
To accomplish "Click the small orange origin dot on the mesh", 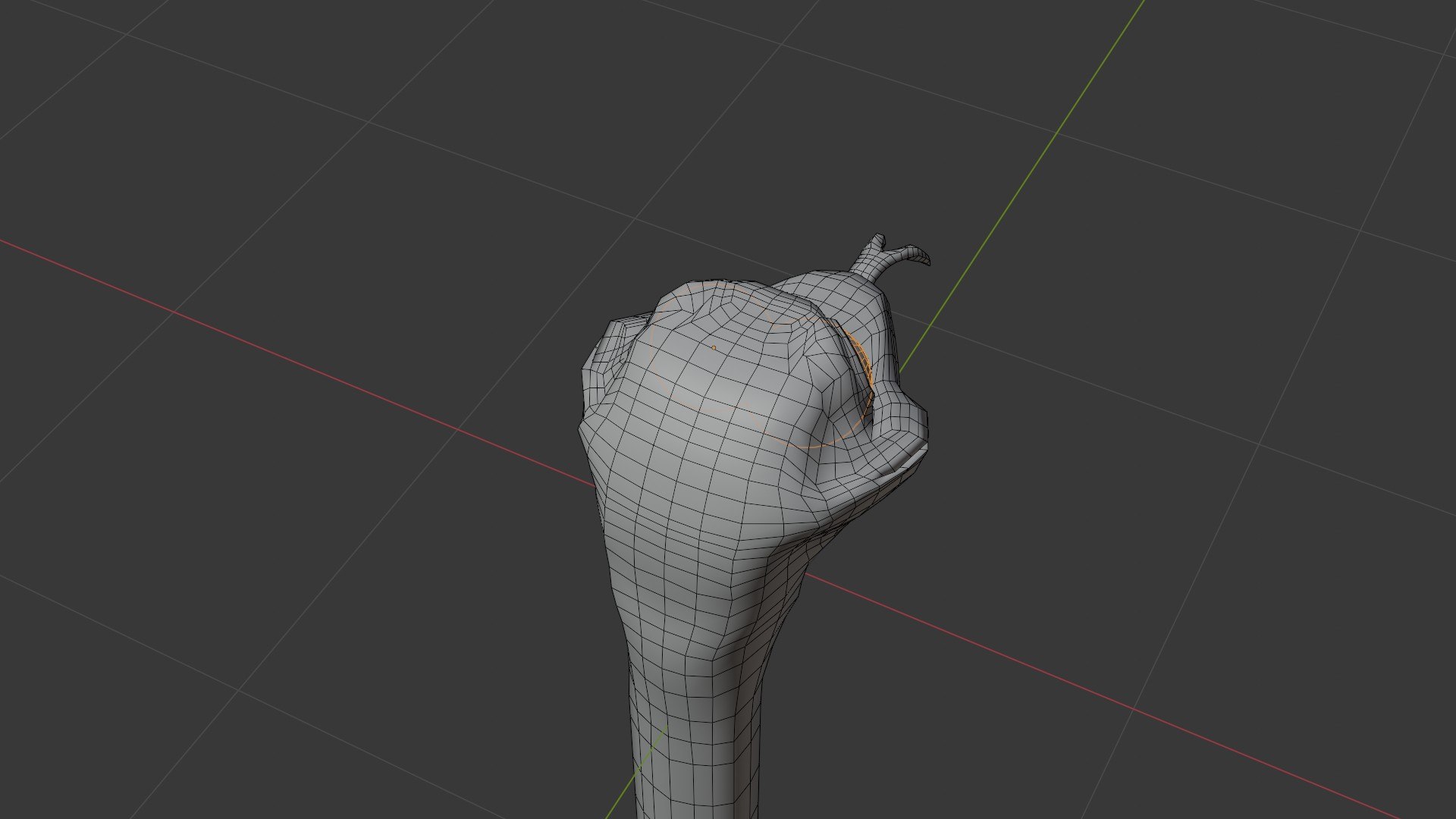I will click(x=714, y=348).
